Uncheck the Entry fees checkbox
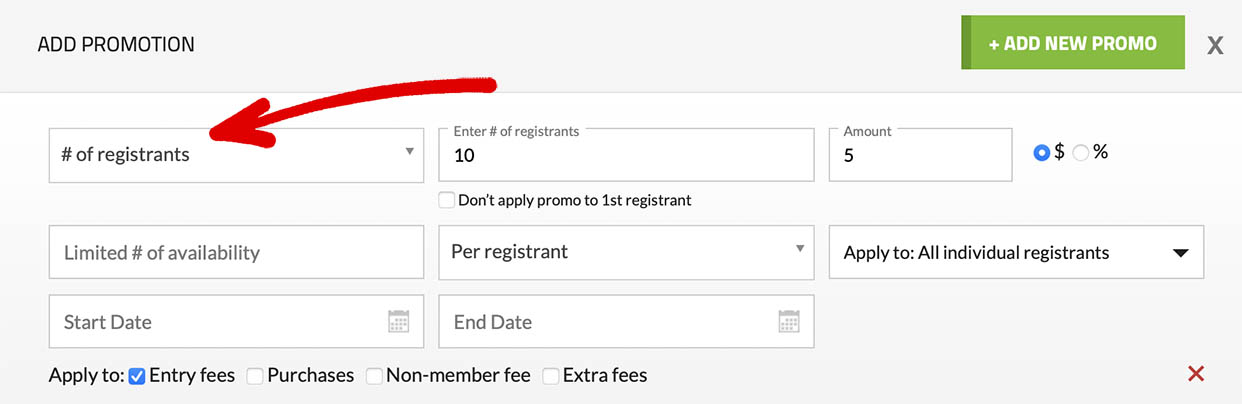 pos(138,376)
